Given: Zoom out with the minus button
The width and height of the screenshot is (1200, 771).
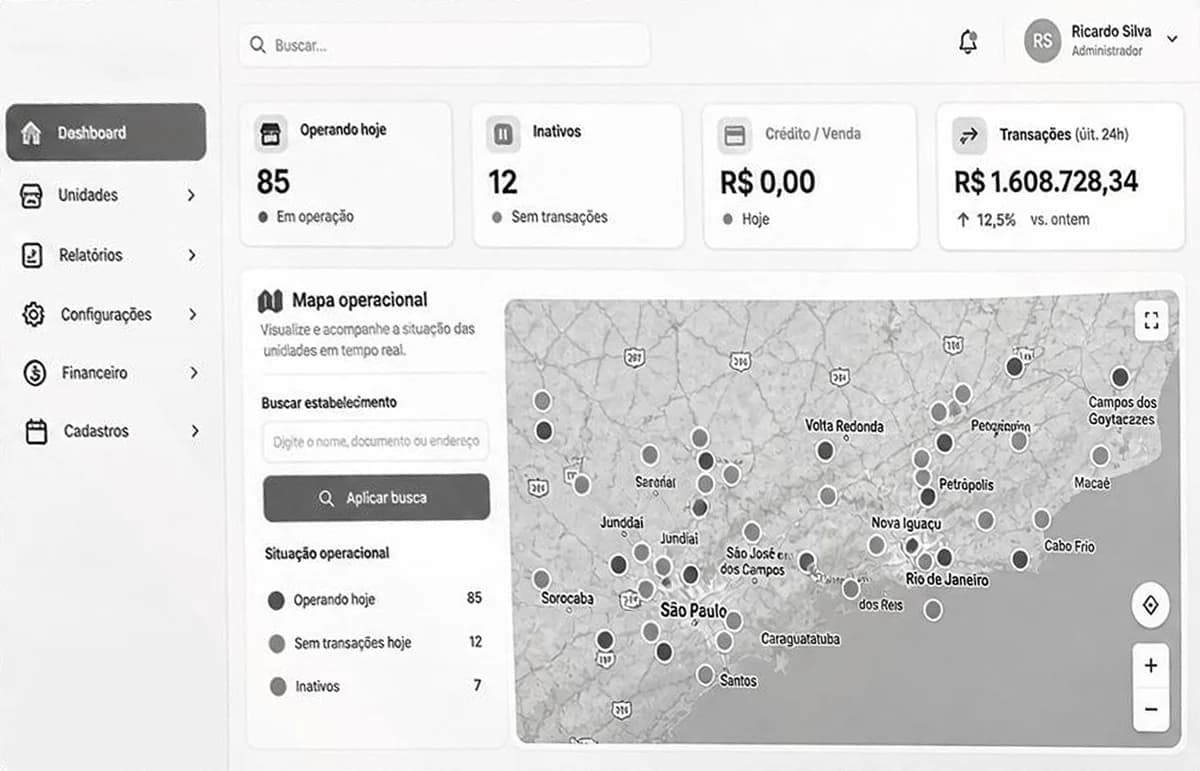Looking at the screenshot, I should point(1151,709).
